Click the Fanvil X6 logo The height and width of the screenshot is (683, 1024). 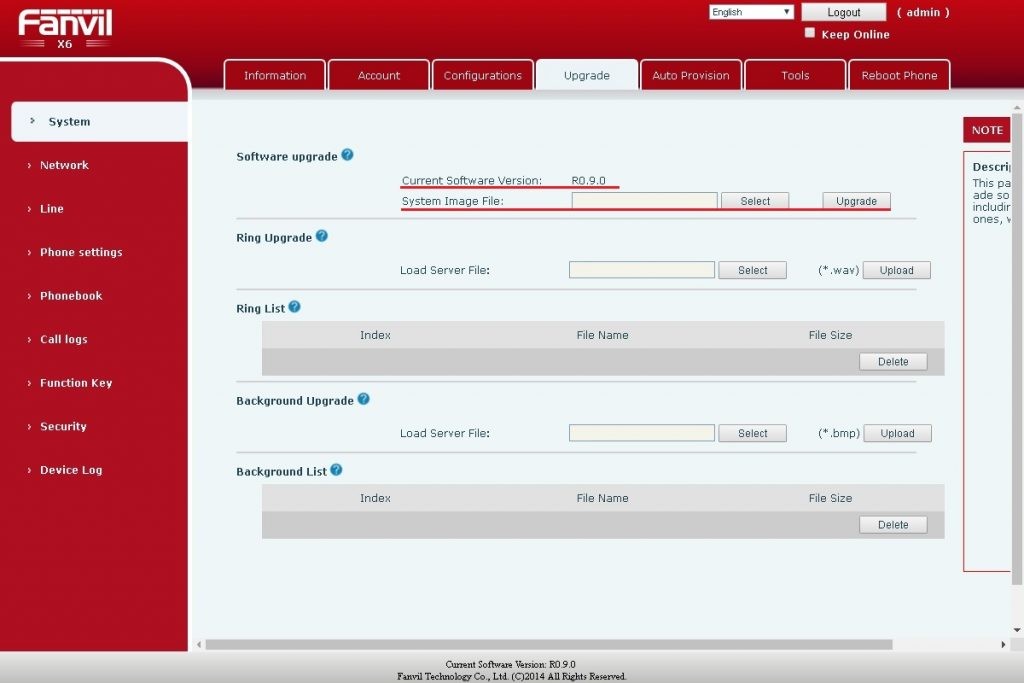[x=65, y=29]
